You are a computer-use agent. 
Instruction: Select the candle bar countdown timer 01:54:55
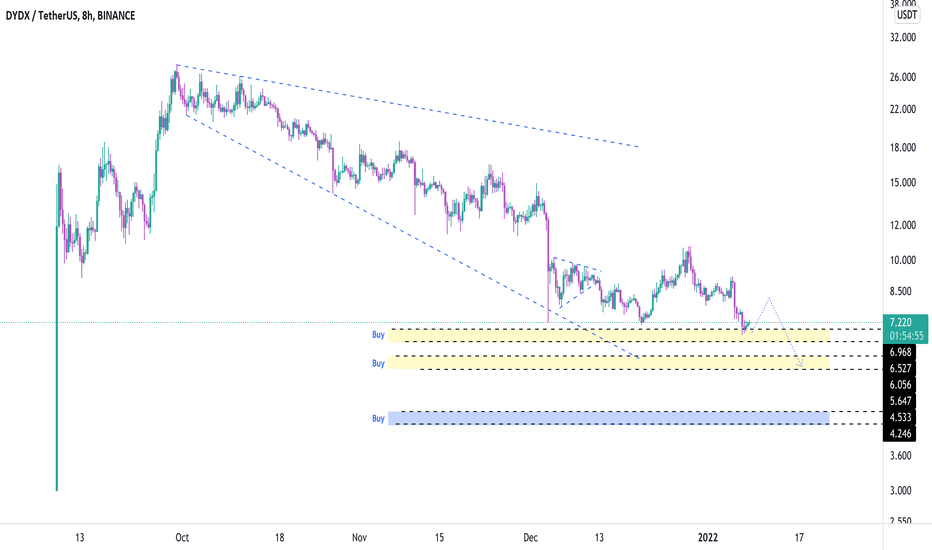(905, 337)
